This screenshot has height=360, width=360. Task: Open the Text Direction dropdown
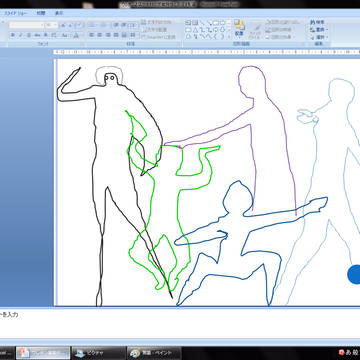(157, 22)
